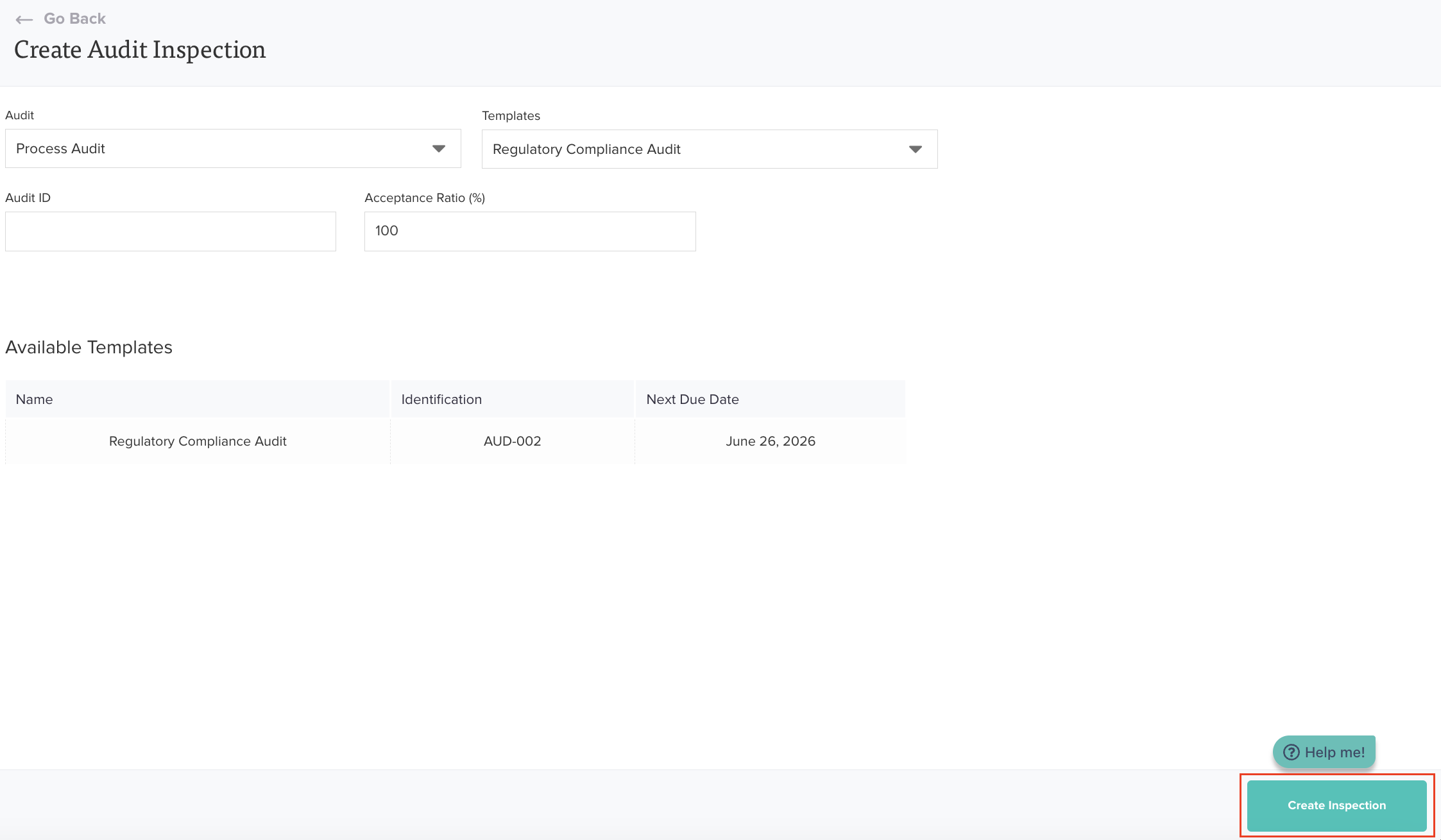1441x840 pixels.
Task: Click the Available Templates section heading
Action: [89, 348]
